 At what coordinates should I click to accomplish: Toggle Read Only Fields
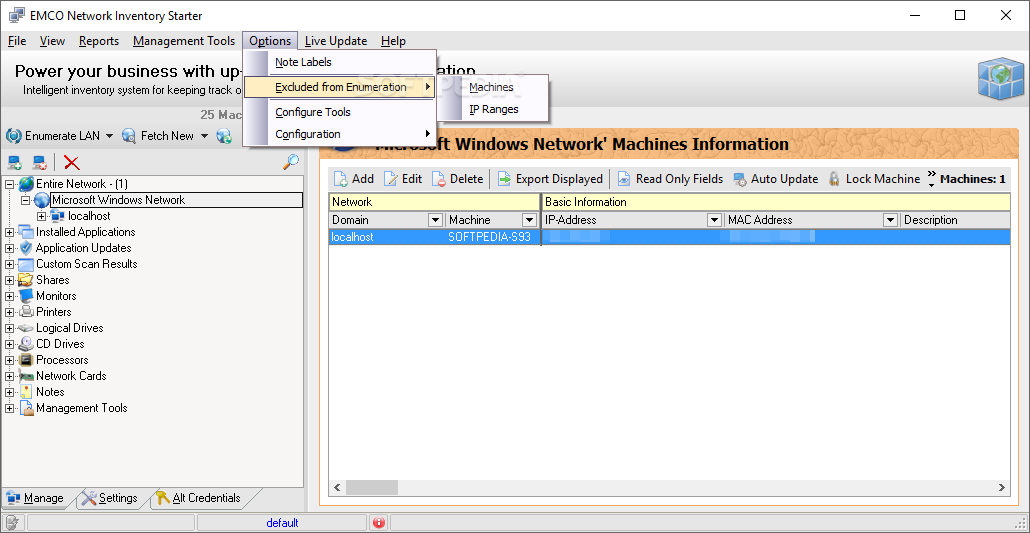[x=670, y=179]
